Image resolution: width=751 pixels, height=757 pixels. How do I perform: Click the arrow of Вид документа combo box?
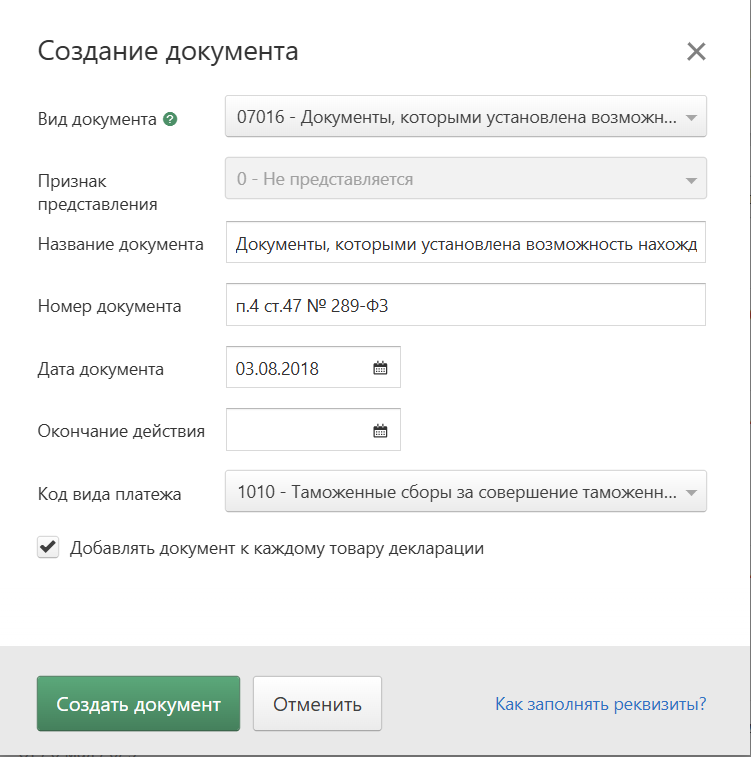point(691,117)
